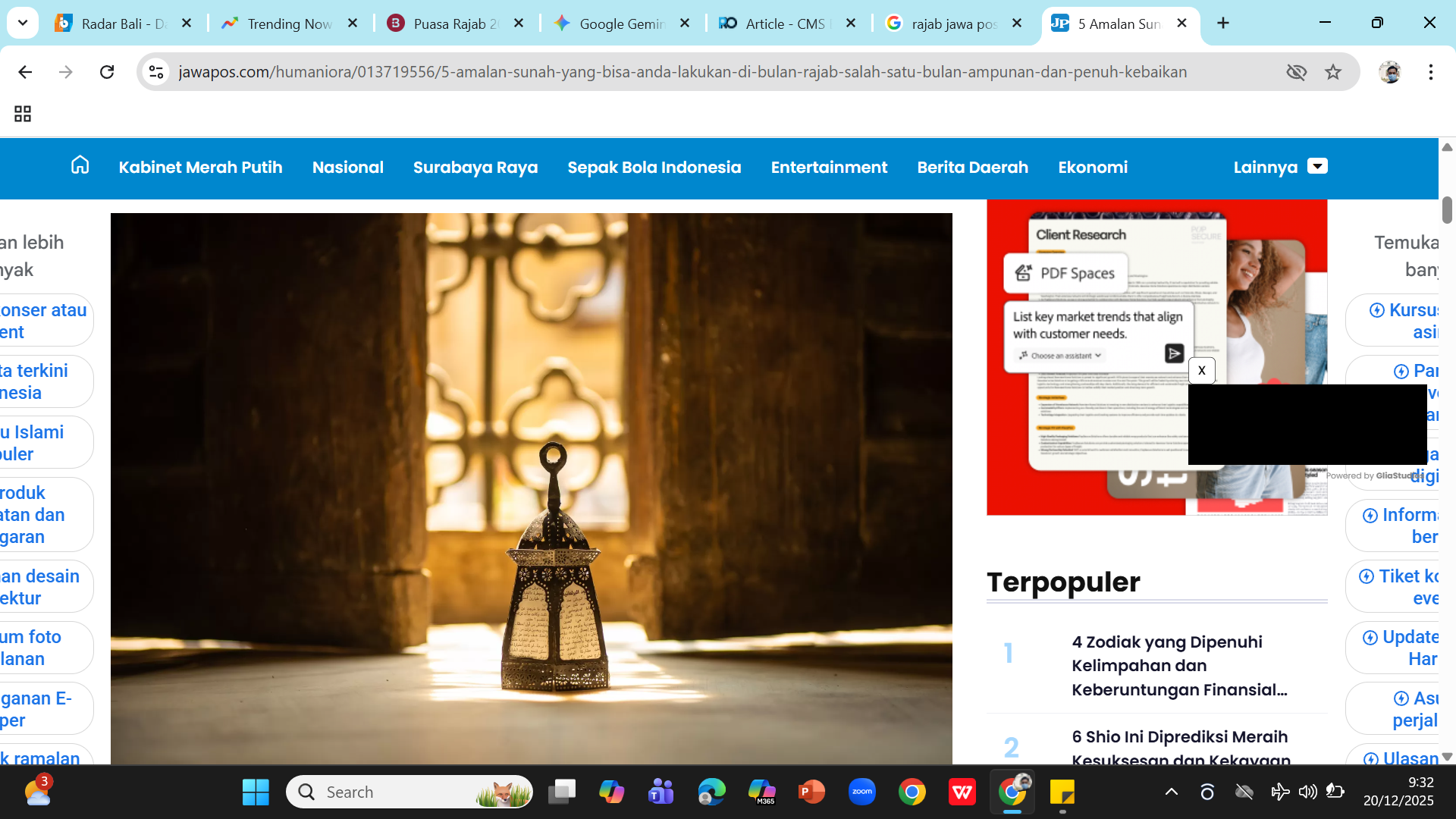Close the floating video ad with X
1456x819 pixels.
click(x=1201, y=371)
